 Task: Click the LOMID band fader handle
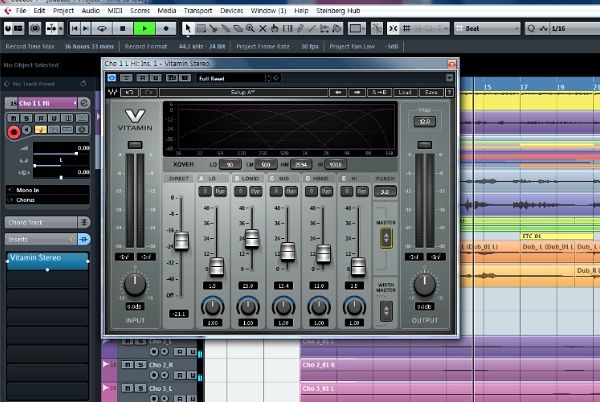coord(252,238)
